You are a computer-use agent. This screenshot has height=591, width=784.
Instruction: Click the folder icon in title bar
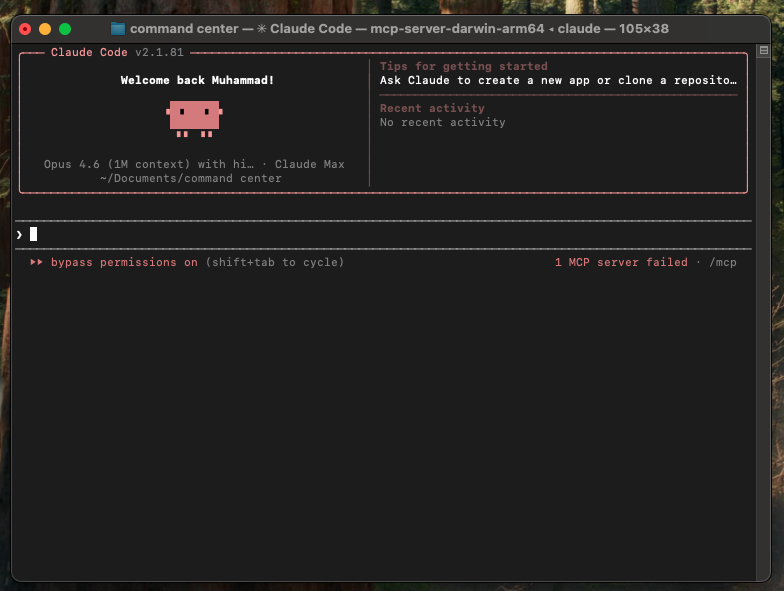coord(118,29)
